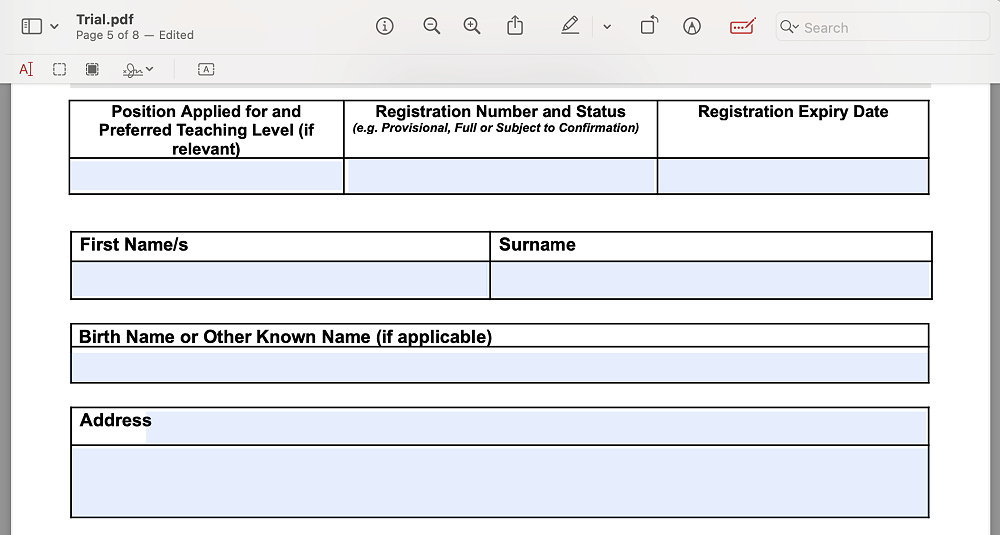Toggle the form filling toolbar button
The image size is (1000, 535).
(742, 27)
